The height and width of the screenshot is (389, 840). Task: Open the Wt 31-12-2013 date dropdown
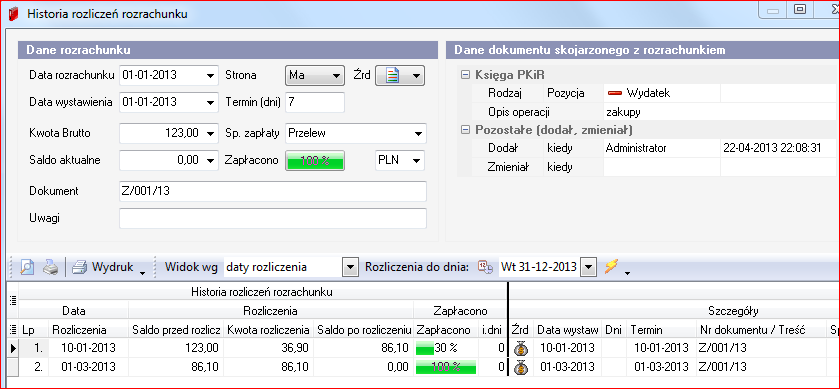(x=588, y=266)
